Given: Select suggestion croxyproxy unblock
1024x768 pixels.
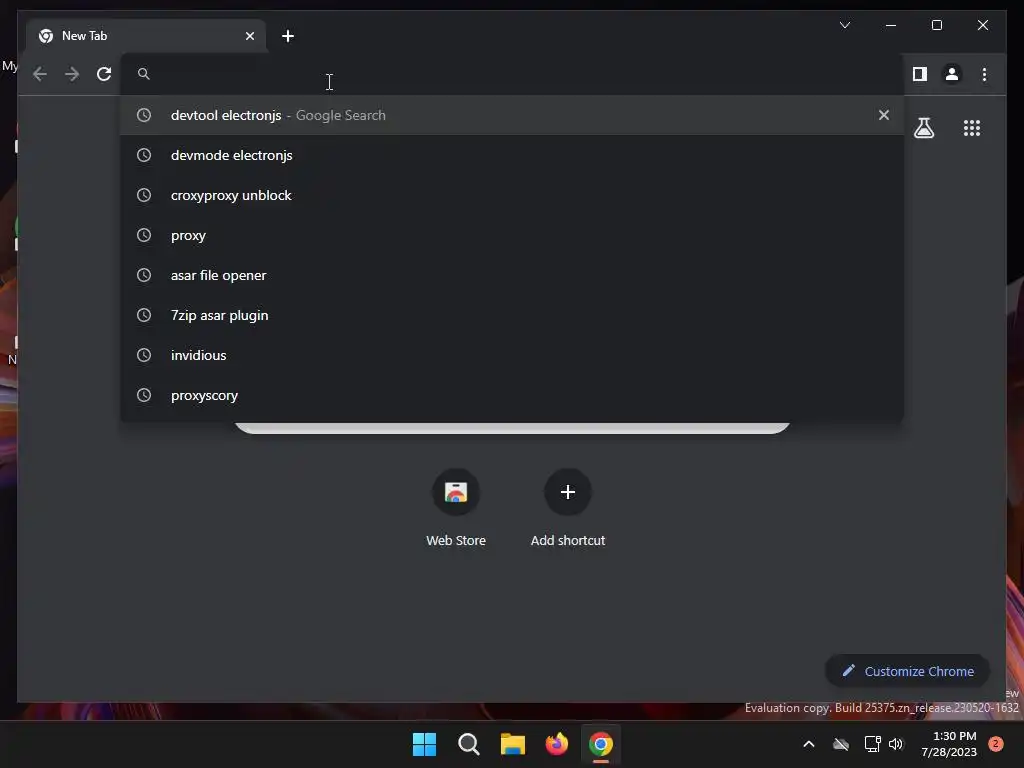Looking at the screenshot, I should point(512,195).
